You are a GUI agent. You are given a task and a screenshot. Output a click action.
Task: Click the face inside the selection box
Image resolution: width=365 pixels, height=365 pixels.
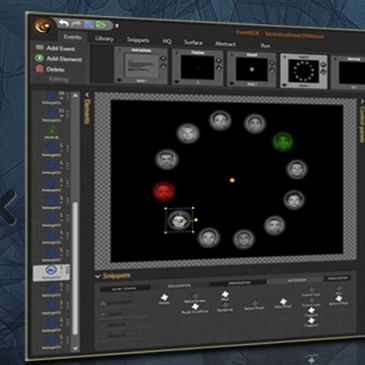(179, 220)
